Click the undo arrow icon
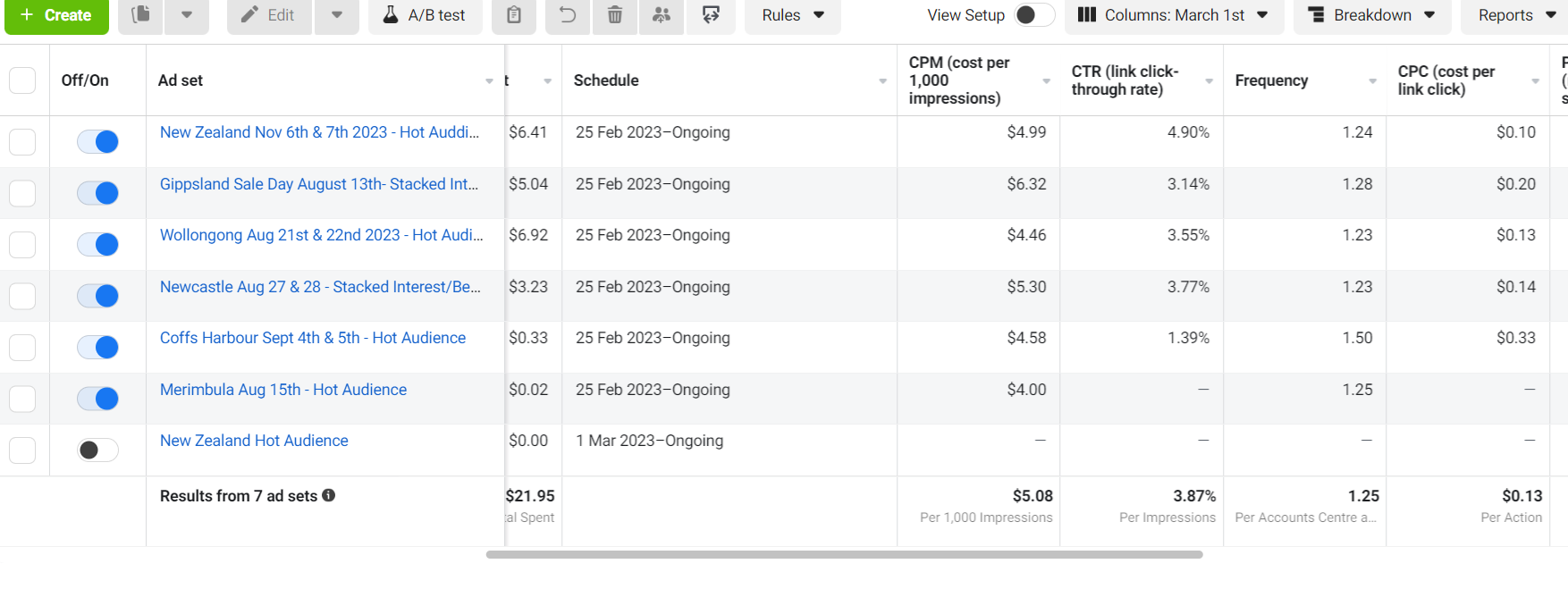Viewport: 1568px width, 589px height. [568, 15]
